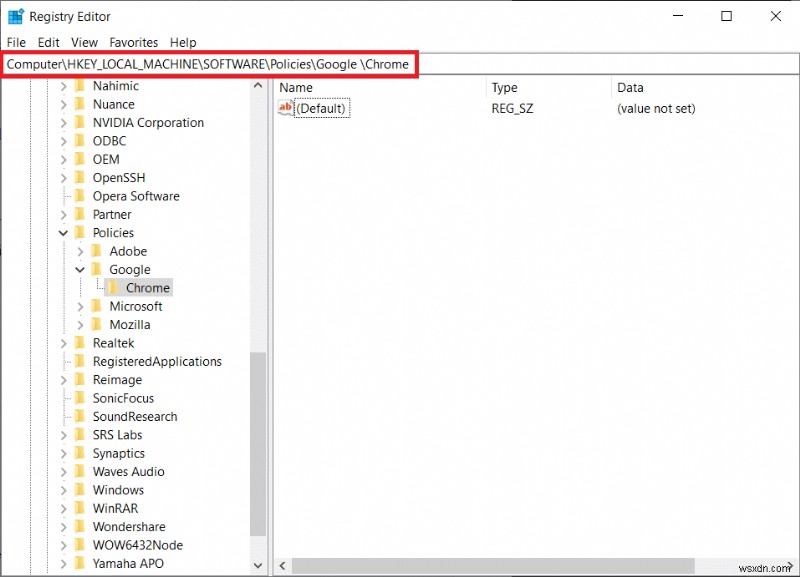Click the (Default) string value icon
Screen dimensions: 800x577
pos(285,108)
